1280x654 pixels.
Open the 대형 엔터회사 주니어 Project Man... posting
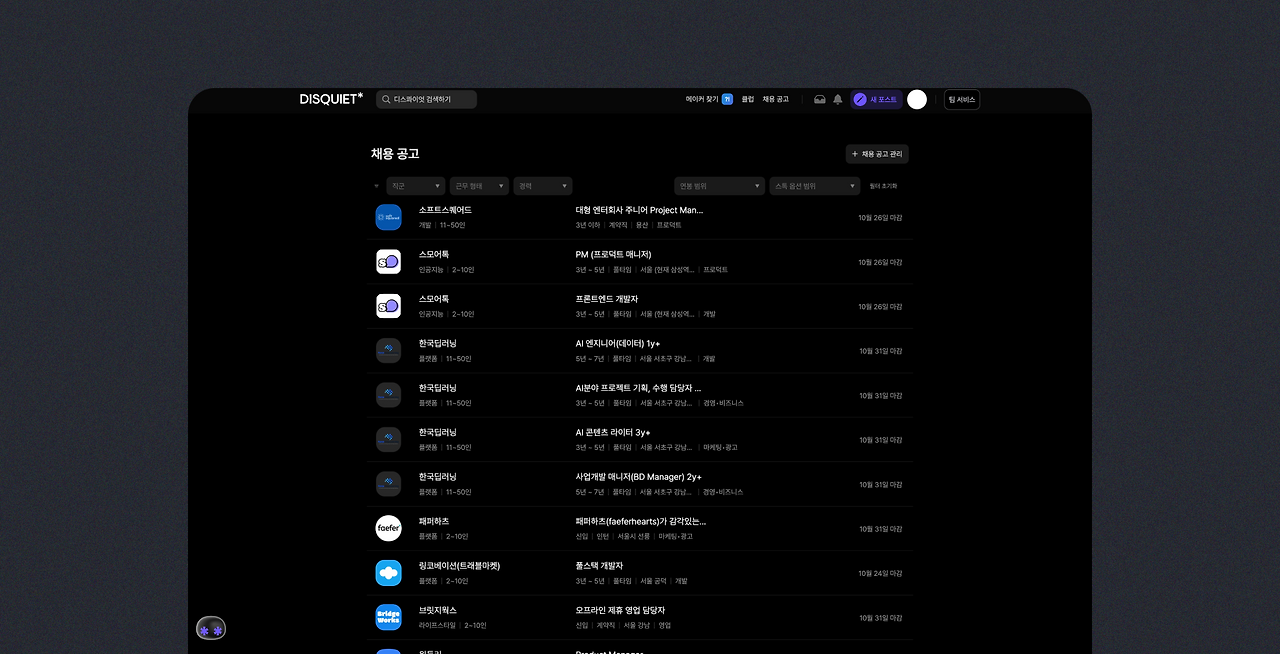pyautogui.click(x=639, y=210)
